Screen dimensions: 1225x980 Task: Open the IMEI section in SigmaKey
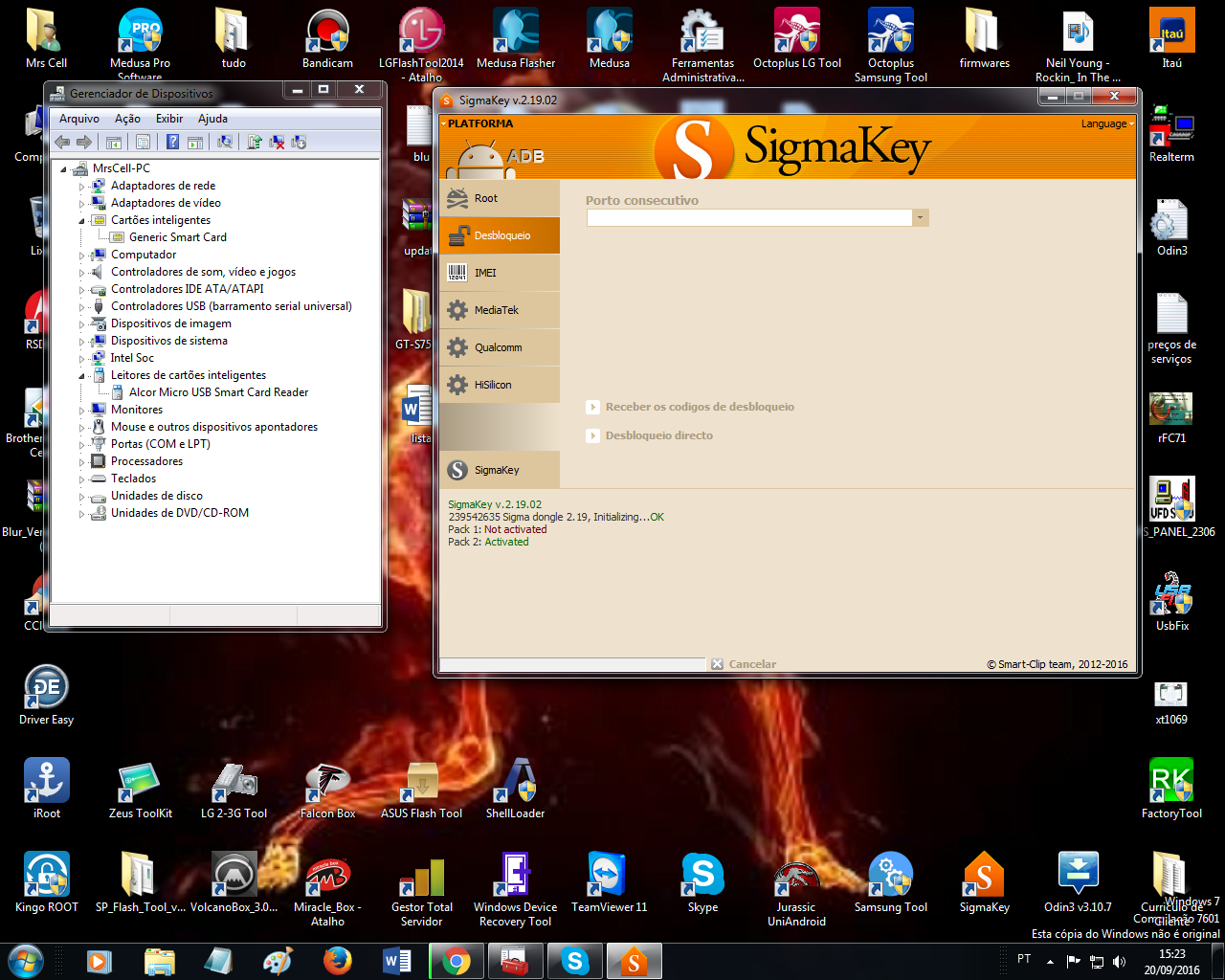click(x=500, y=273)
